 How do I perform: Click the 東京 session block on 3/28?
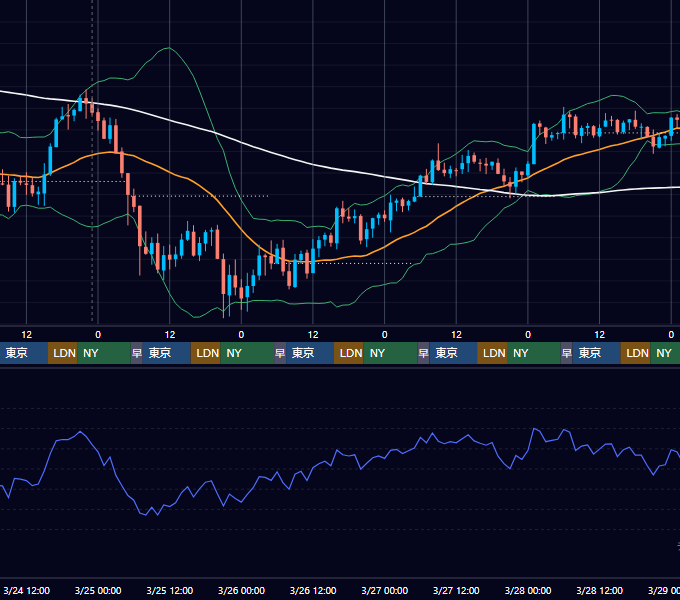(596, 353)
